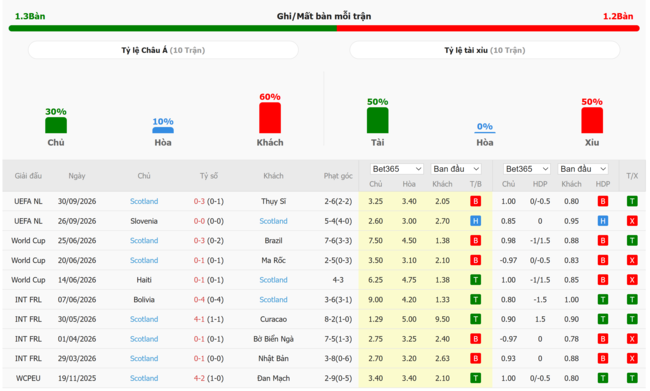Screen dimensions: 650x391
Task: Click odds value 7.50 in Brazil row
Action: [376, 240]
